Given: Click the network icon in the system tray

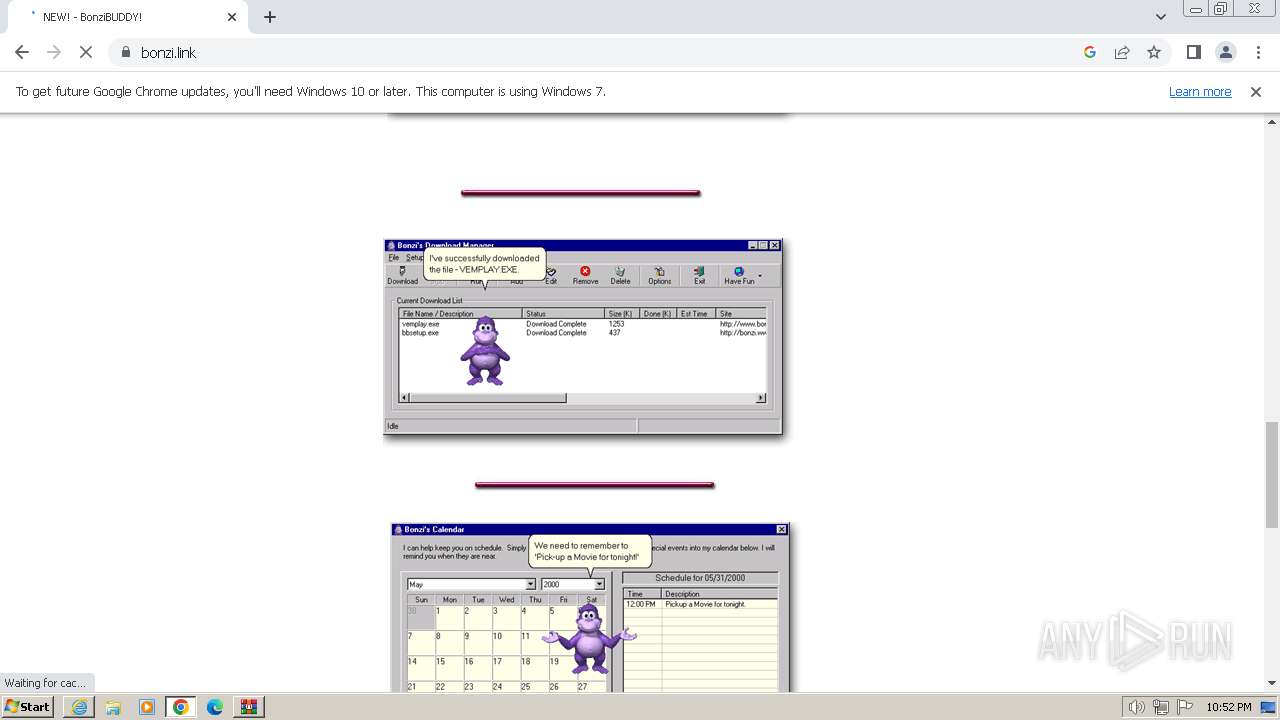Looking at the screenshot, I should [1161, 707].
